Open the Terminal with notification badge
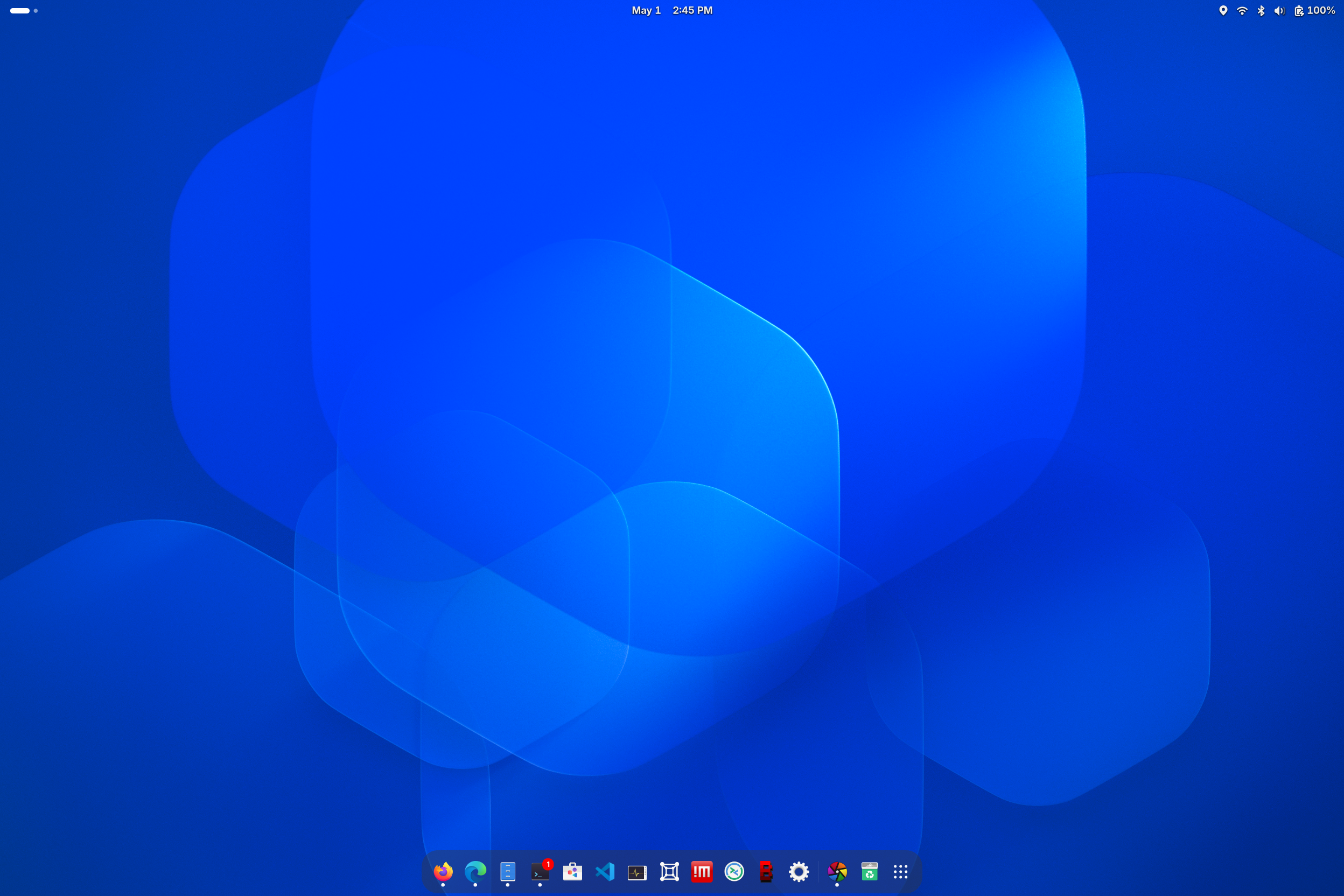This screenshot has height=896, width=1344. click(540, 872)
